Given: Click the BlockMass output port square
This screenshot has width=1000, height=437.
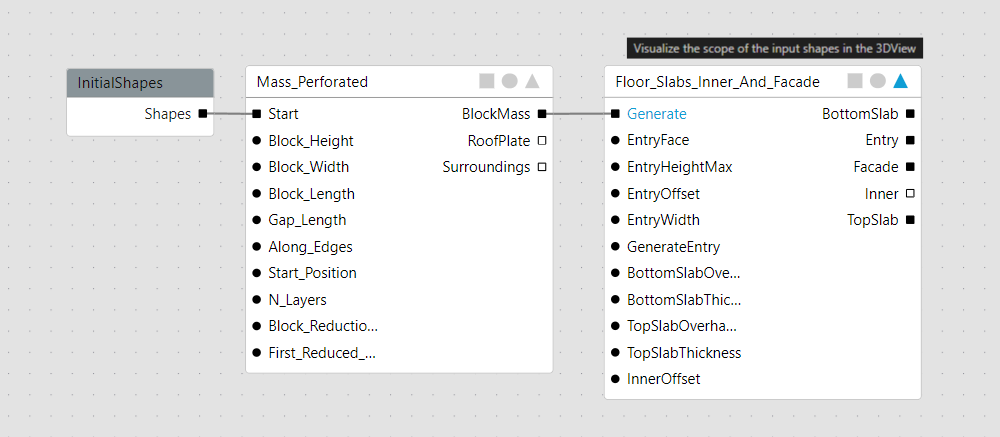Looking at the screenshot, I should tap(542, 114).
